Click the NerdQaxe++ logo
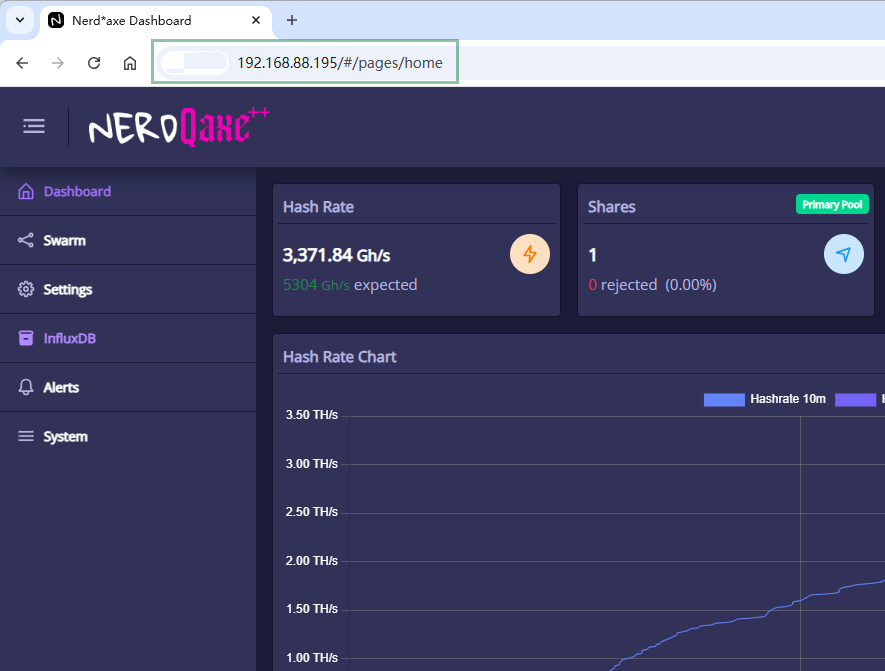The image size is (885, 671). [x=178, y=127]
